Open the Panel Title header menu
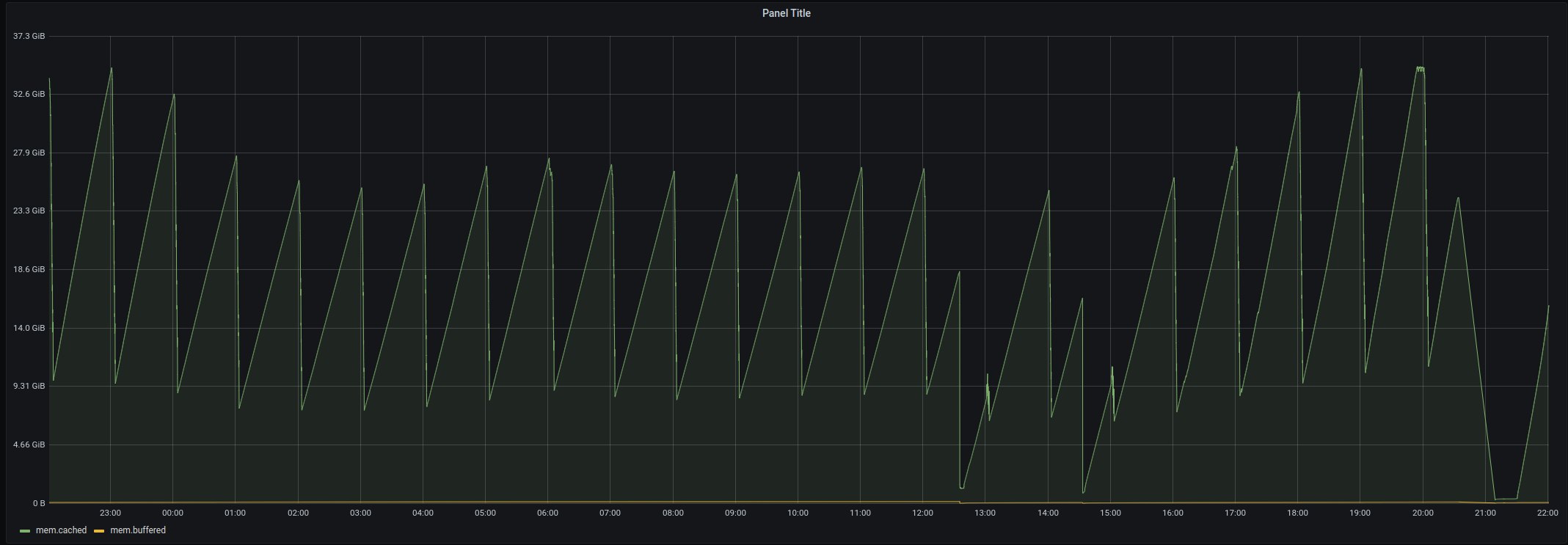Screen dimensions: 1568x545 [786, 13]
